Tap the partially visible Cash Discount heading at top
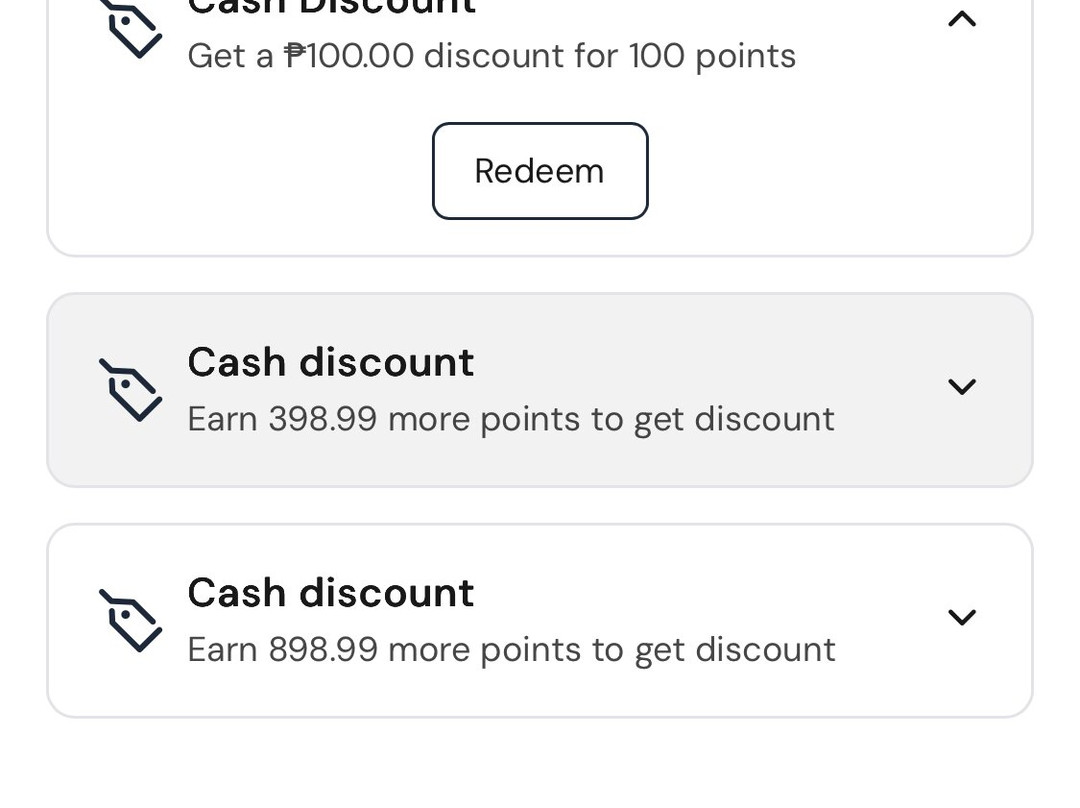This screenshot has width=1080, height=808. click(x=330, y=8)
